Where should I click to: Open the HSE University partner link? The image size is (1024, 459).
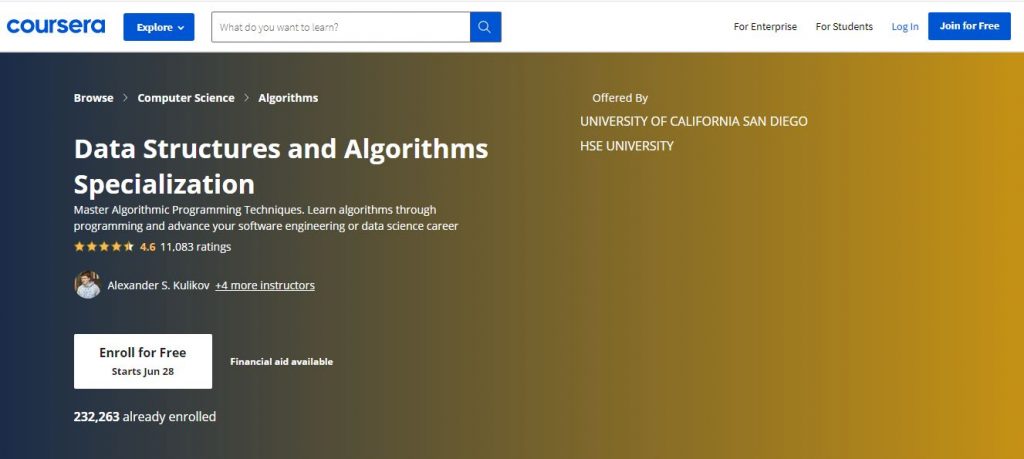point(627,146)
